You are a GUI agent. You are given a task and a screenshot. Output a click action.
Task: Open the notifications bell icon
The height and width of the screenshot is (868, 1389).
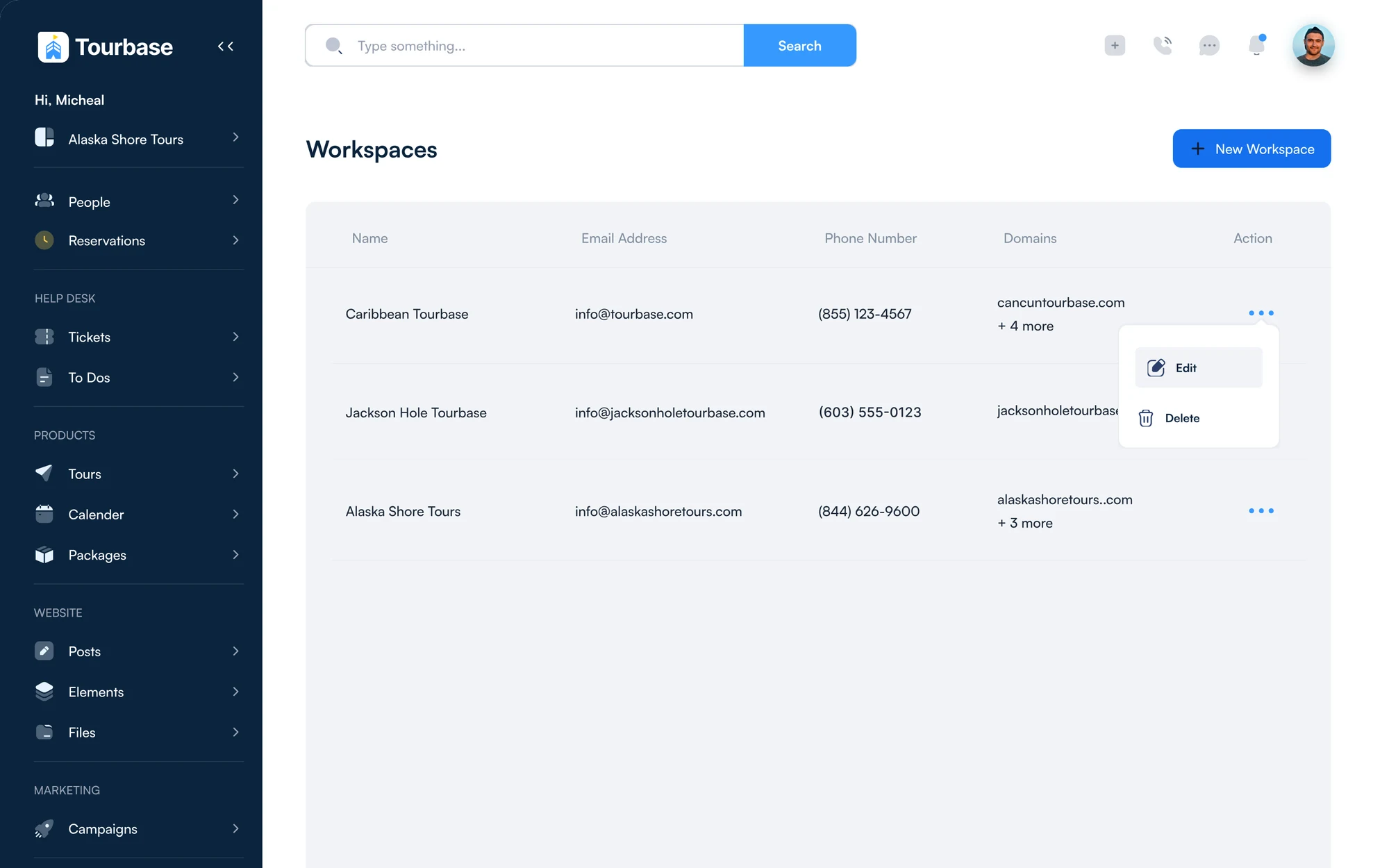point(1256,45)
